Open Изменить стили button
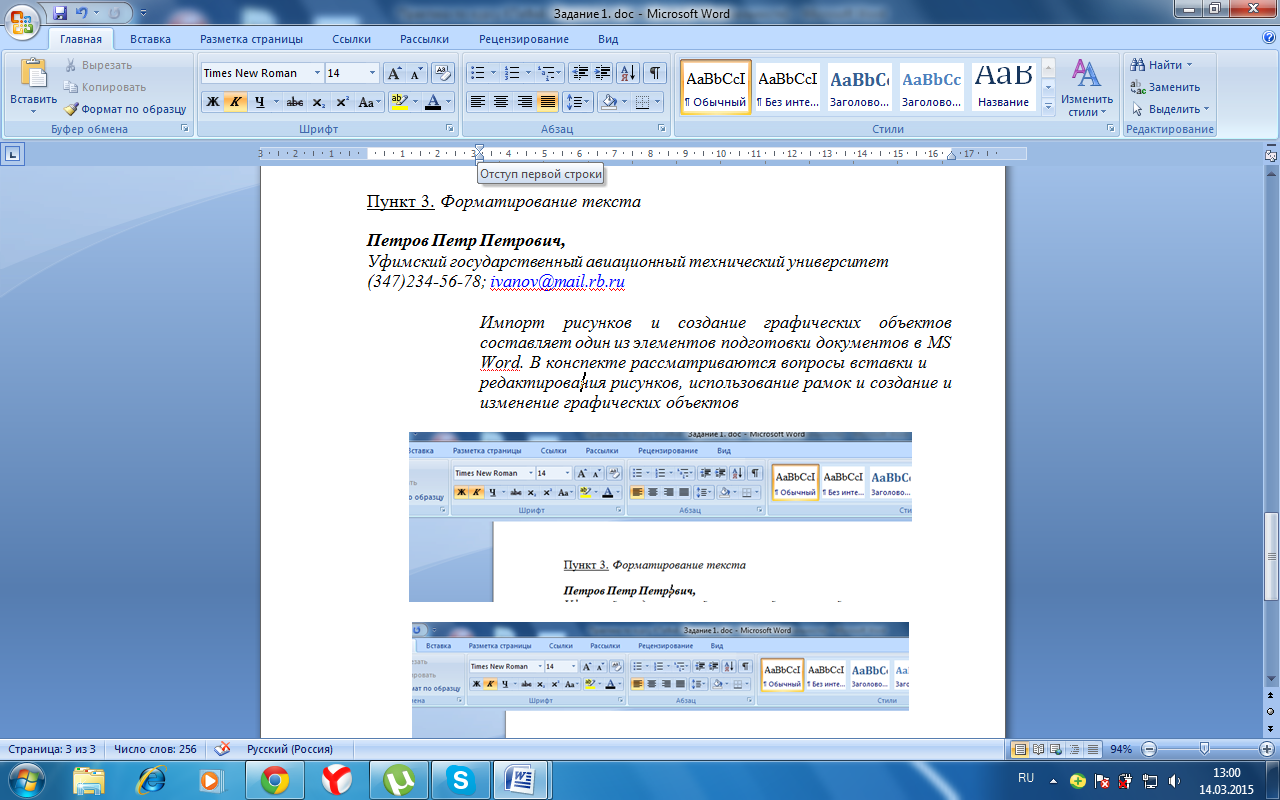The image size is (1280, 800). pyautogui.click(x=1087, y=87)
